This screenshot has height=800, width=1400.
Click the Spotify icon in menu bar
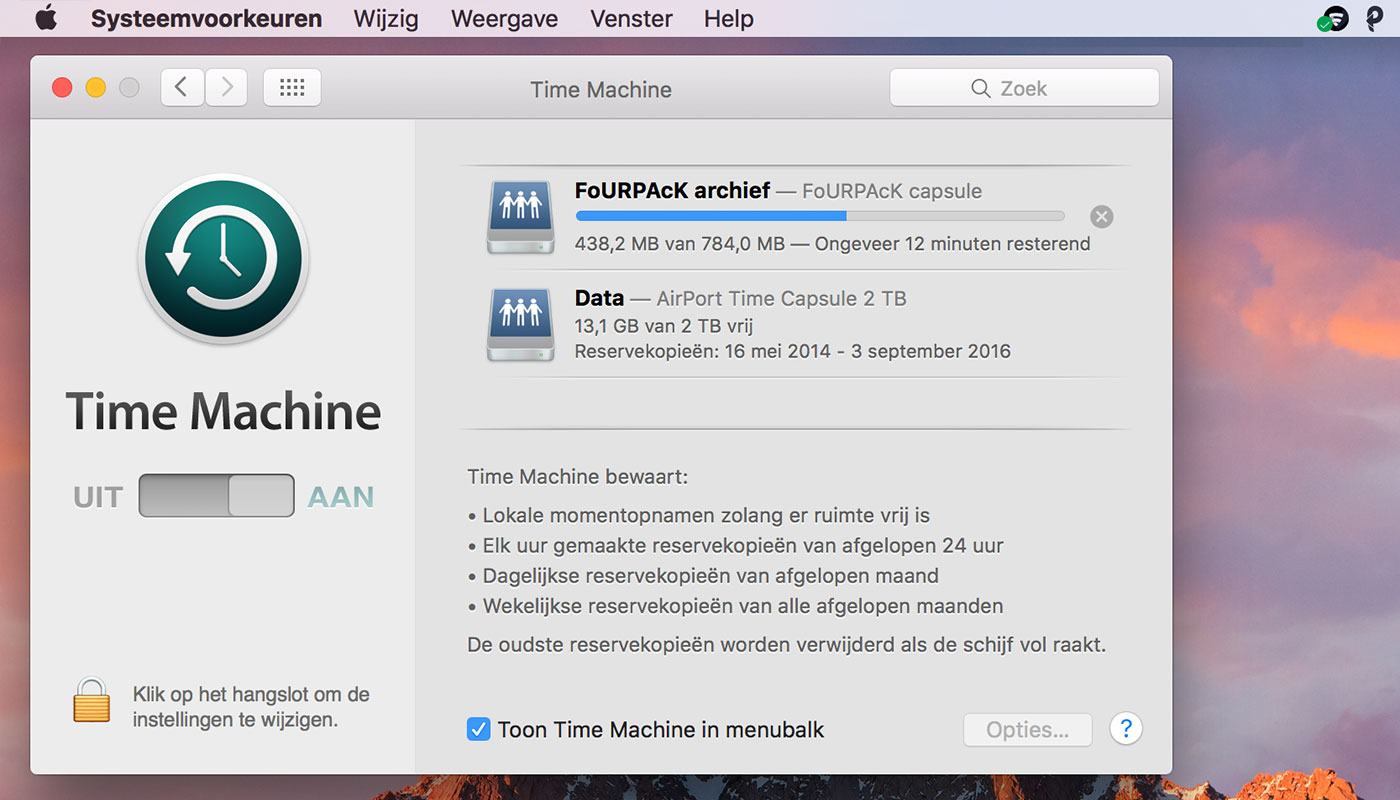click(1333, 18)
